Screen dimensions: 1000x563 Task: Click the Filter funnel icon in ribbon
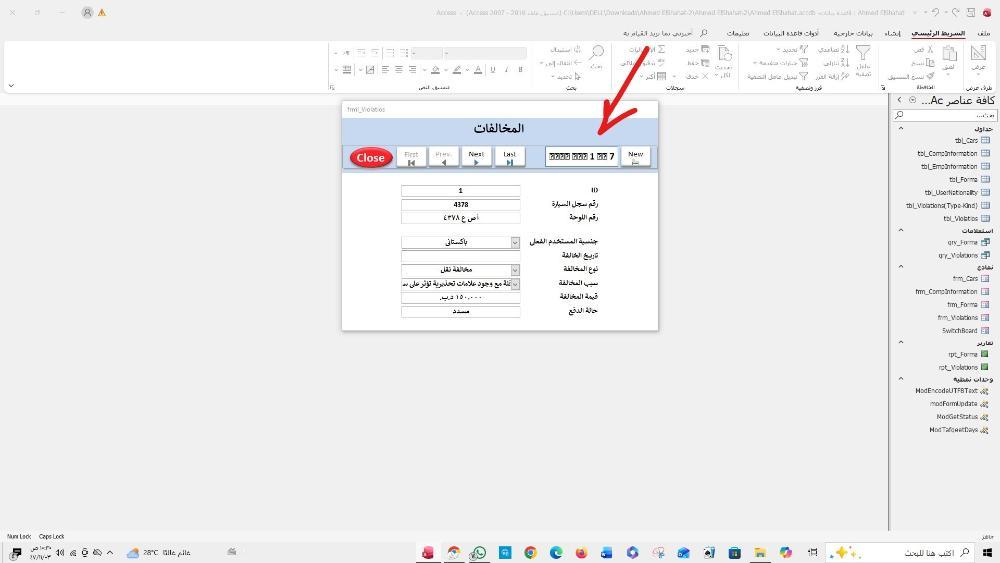(x=862, y=53)
